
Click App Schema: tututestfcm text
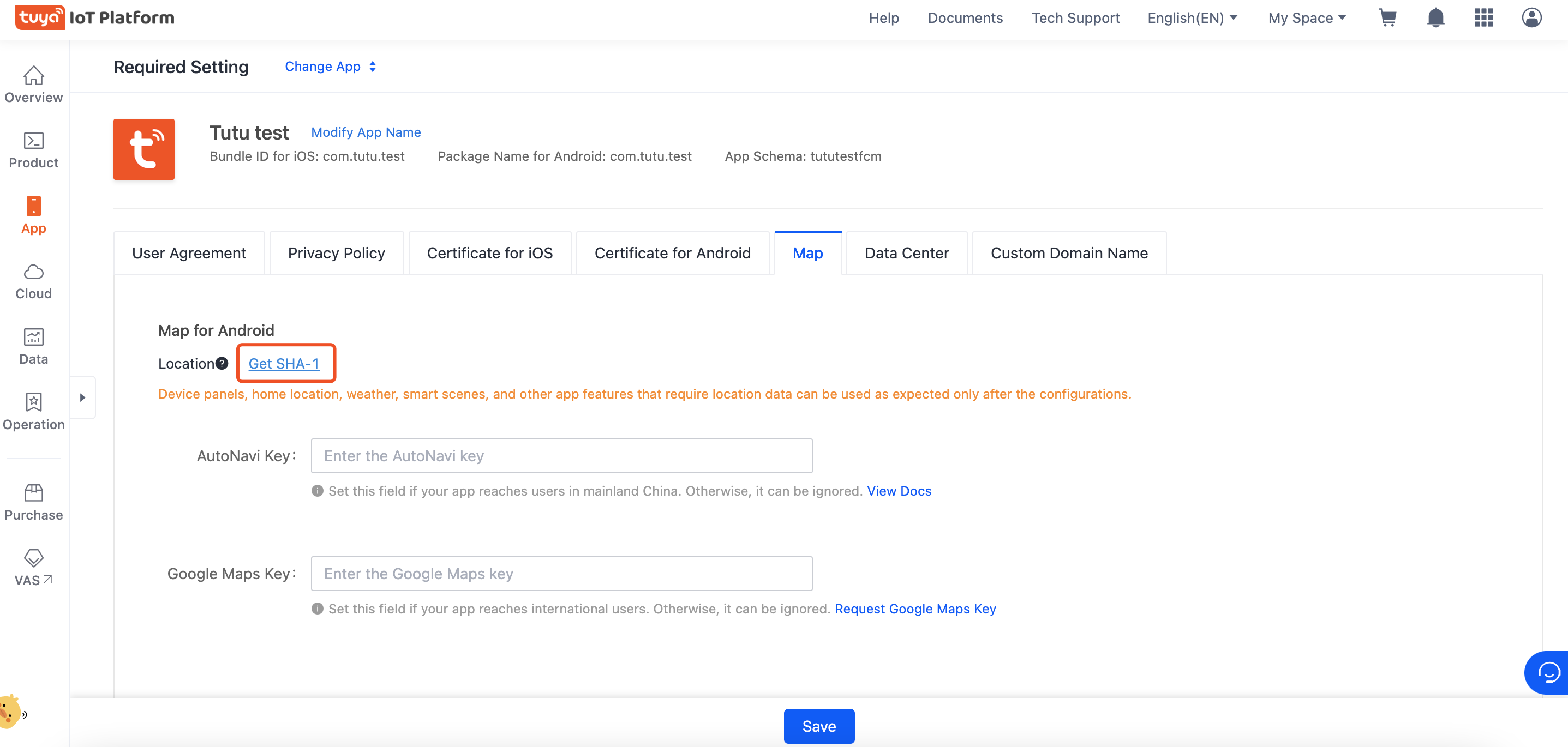803,156
